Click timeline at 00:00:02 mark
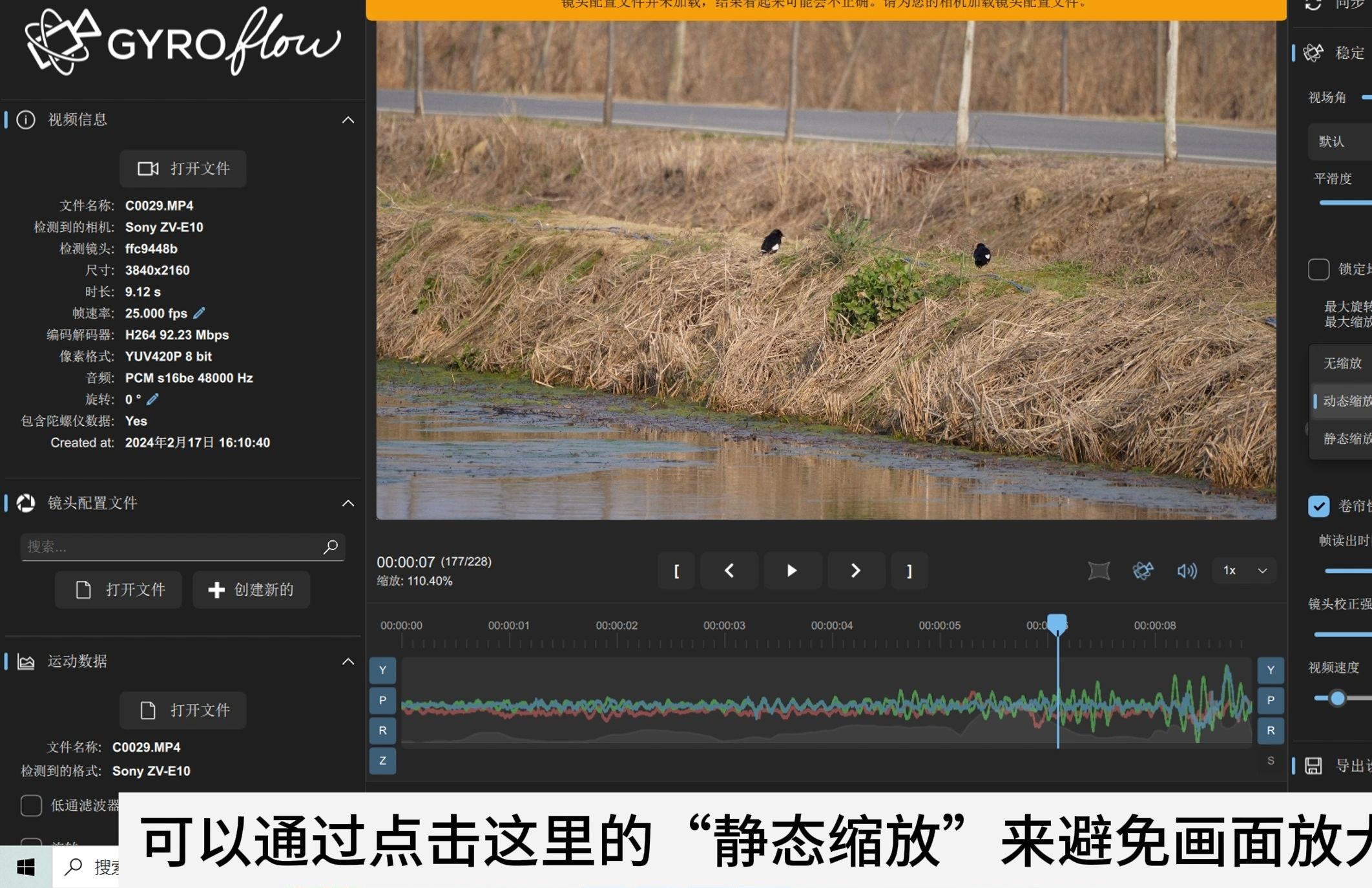The width and height of the screenshot is (1372, 888). coord(617,626)
